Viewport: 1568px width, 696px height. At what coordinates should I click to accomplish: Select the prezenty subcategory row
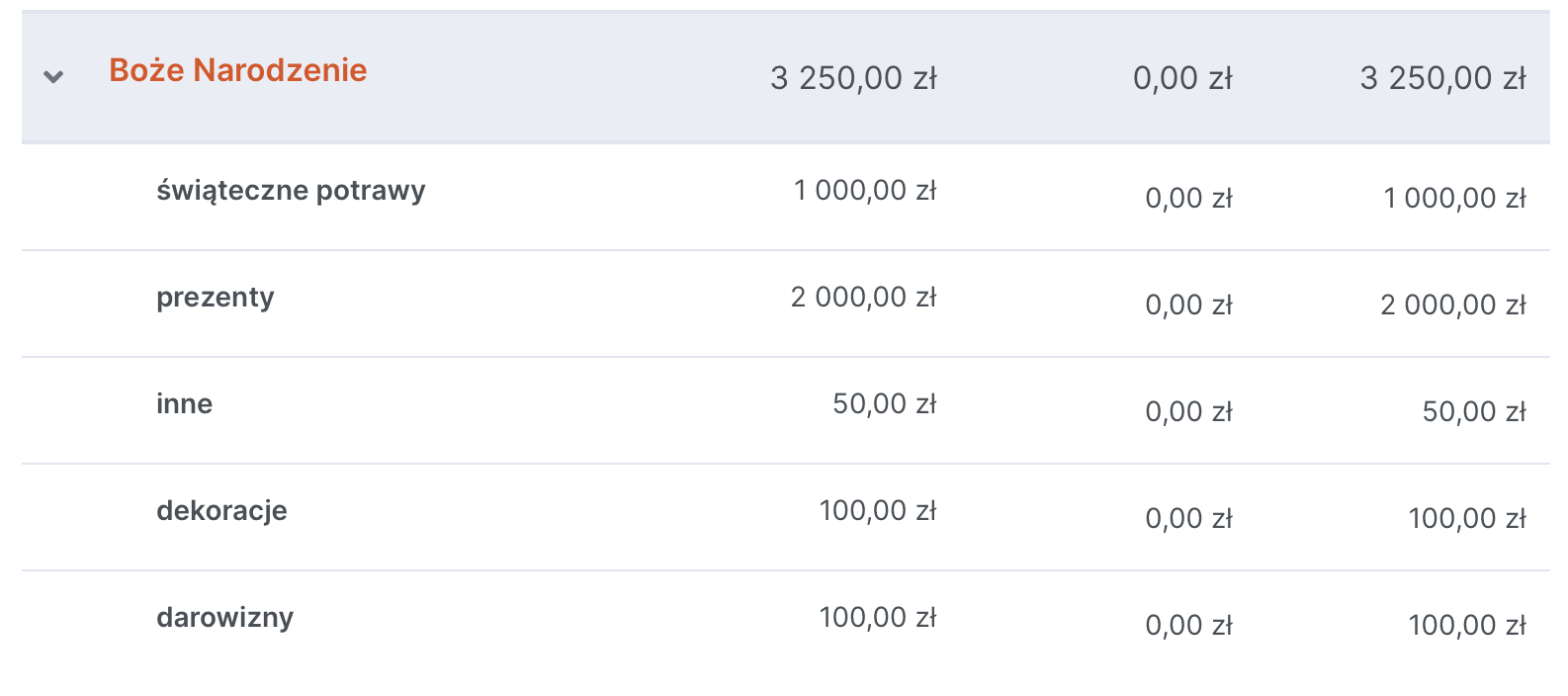point(216,297)
